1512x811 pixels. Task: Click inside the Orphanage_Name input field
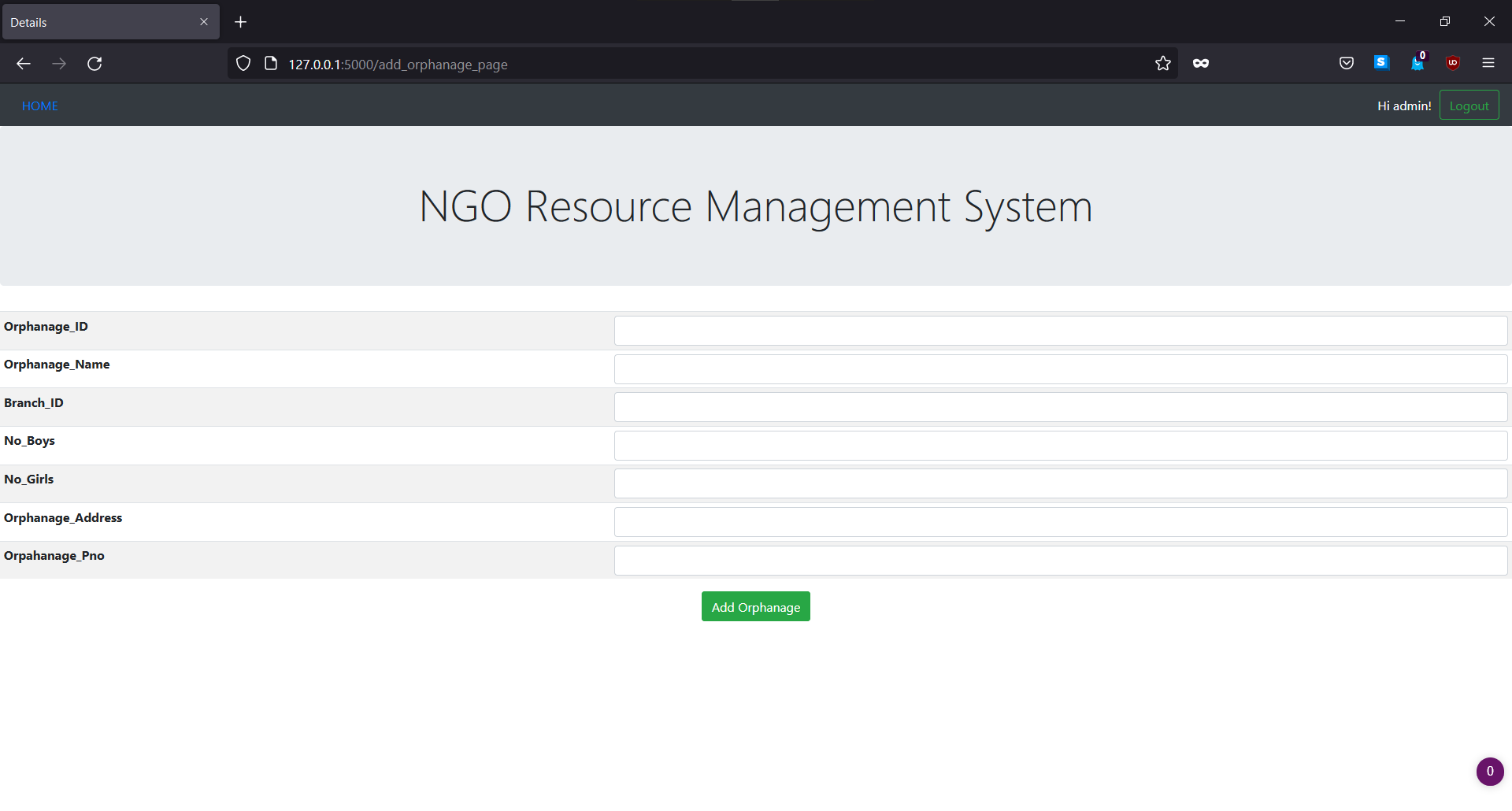point(1061,368)
